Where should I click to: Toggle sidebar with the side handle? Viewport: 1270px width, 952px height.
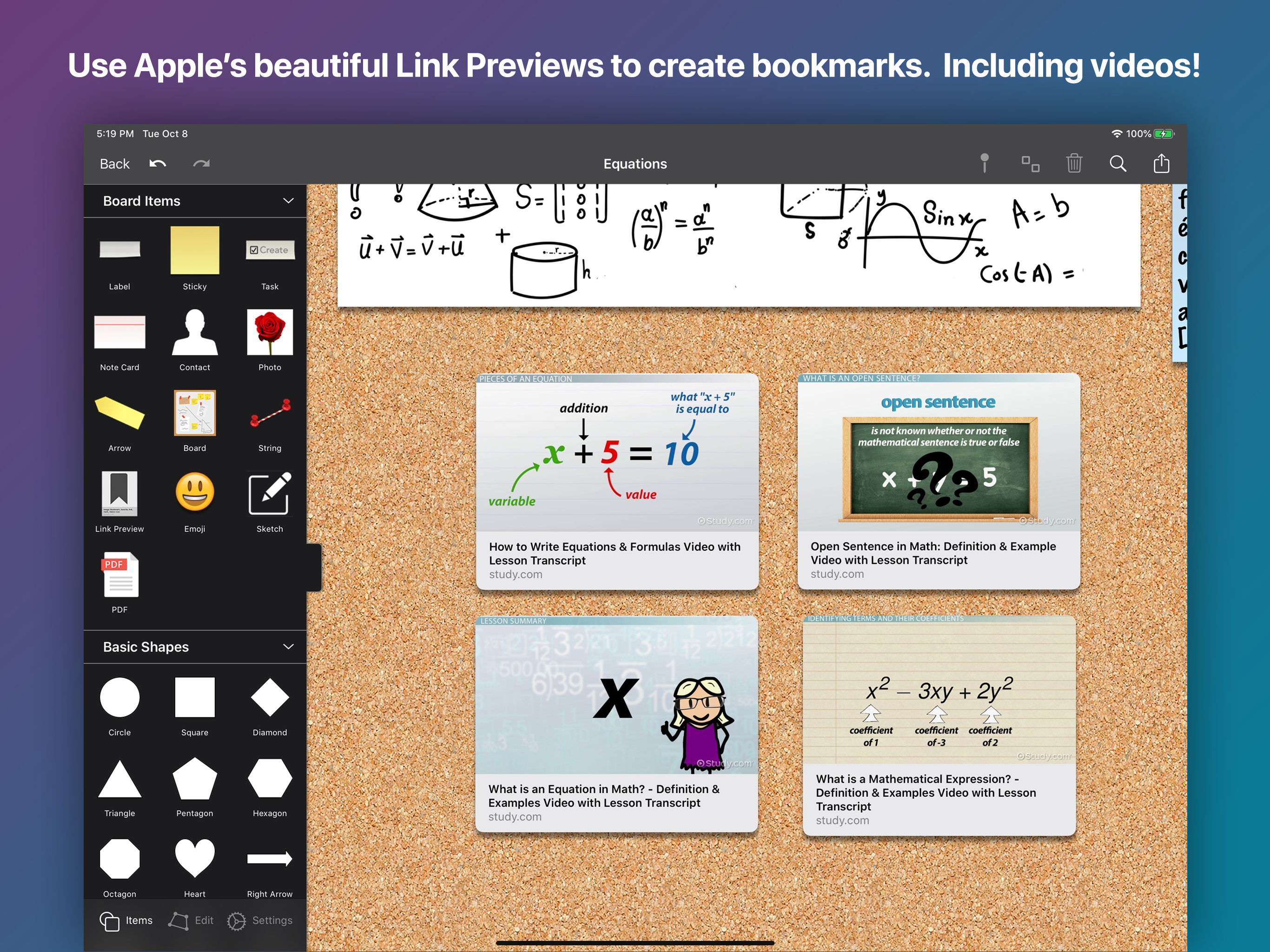pyautogui.click(x=314, y=567)
